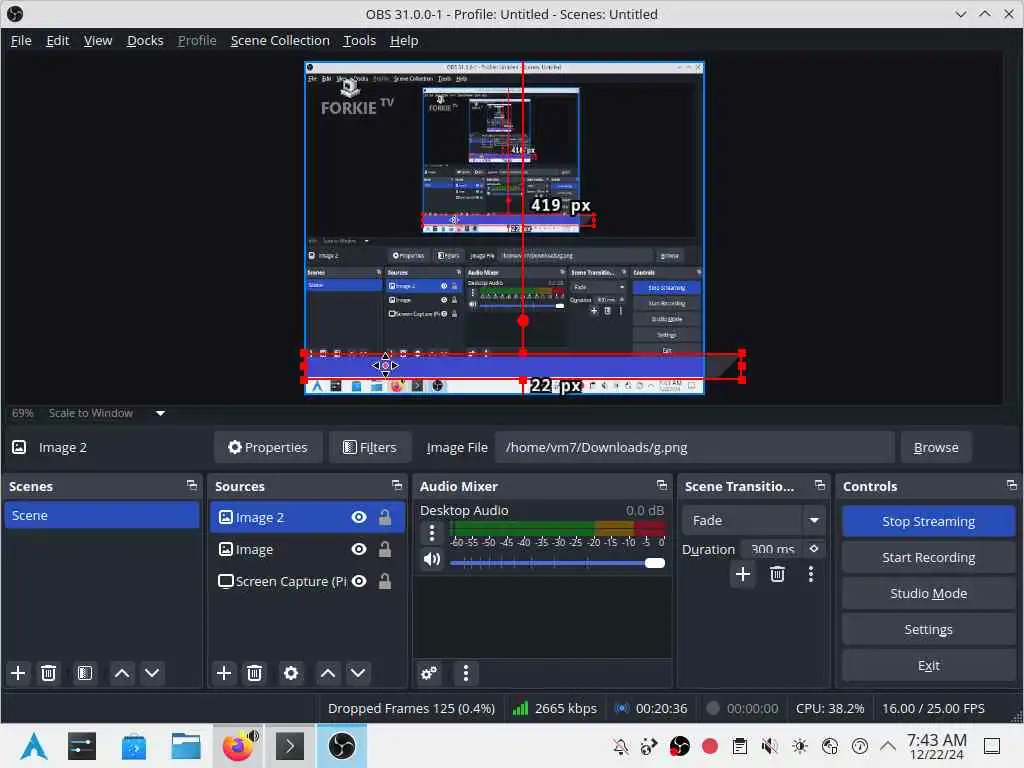The width and height of the screenshot is (1024, 768).
Task: Move the selected source down
Action: click(x=358, y=673)
